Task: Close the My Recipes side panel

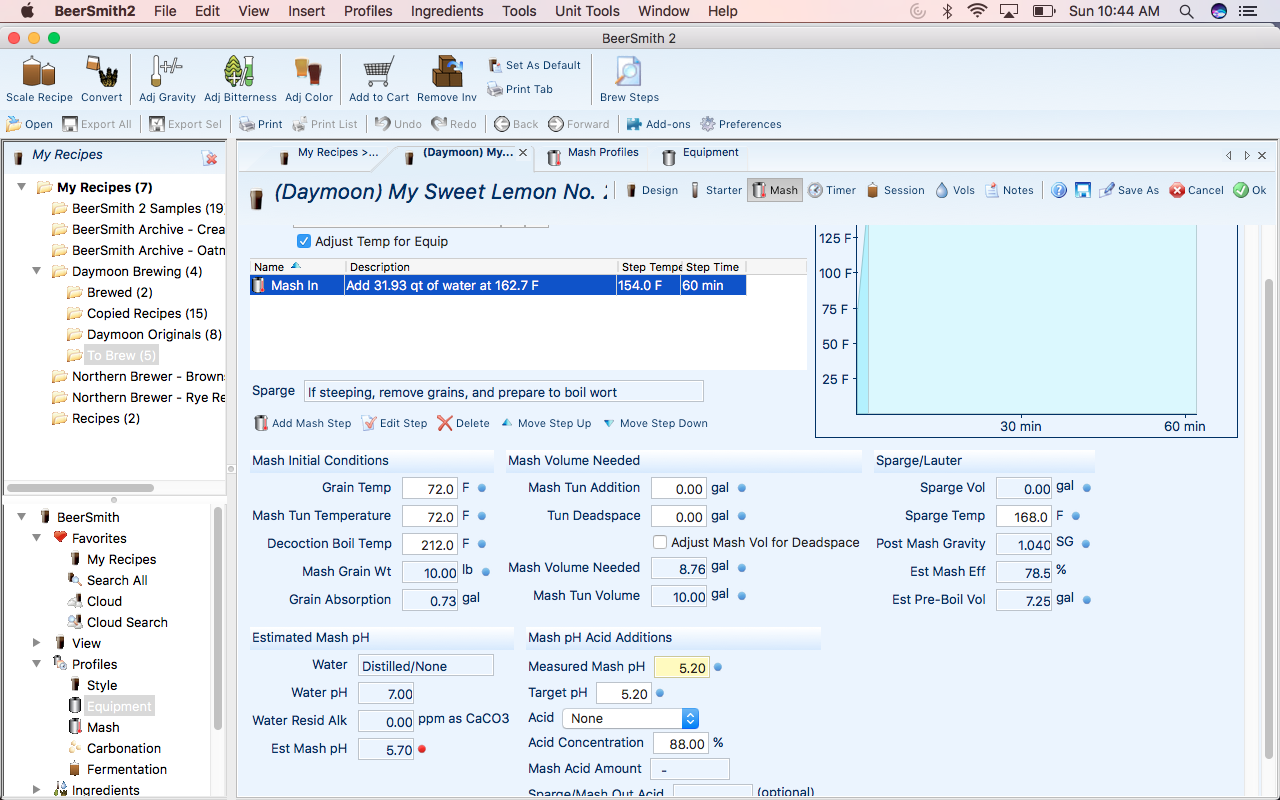Action: coord(209,158)
